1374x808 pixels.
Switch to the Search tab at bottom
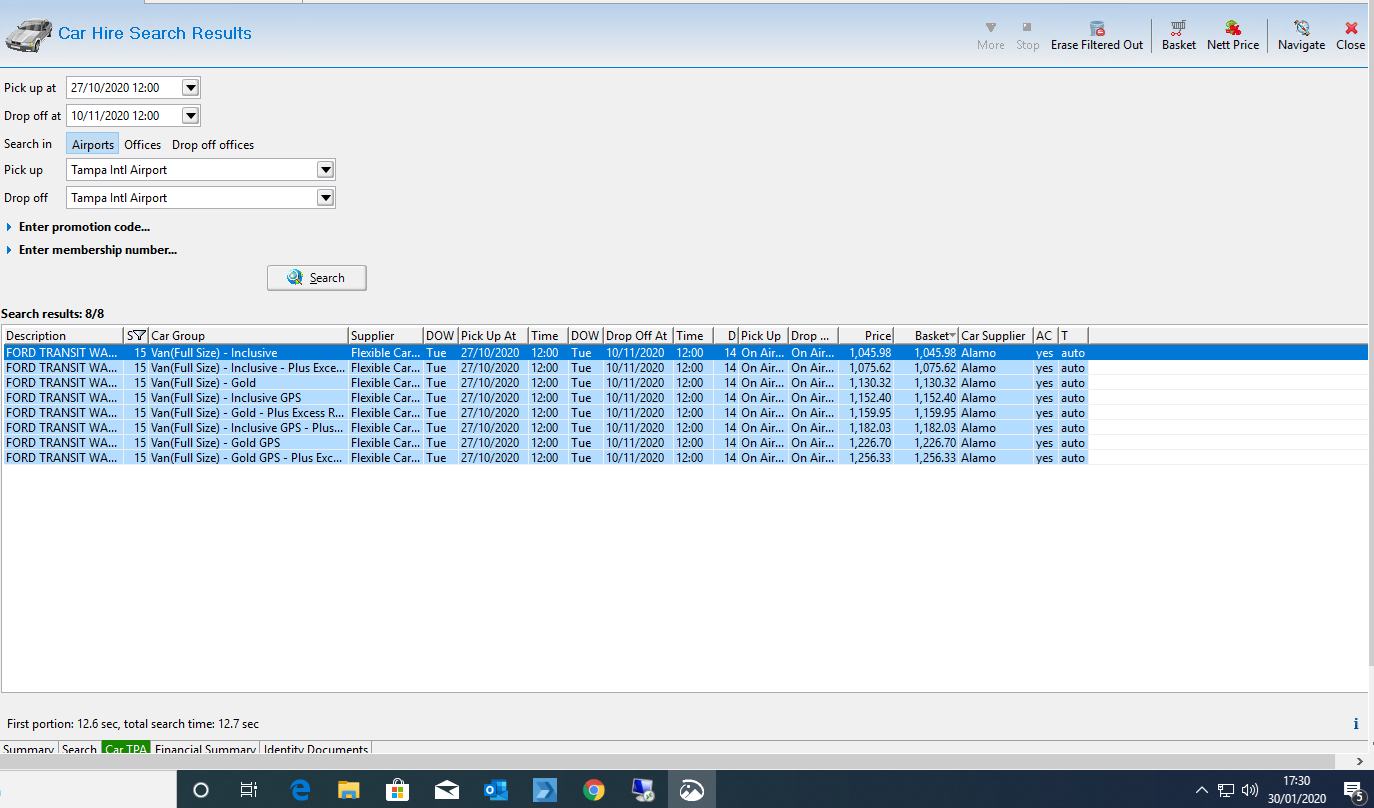click(x=79, y=749)
